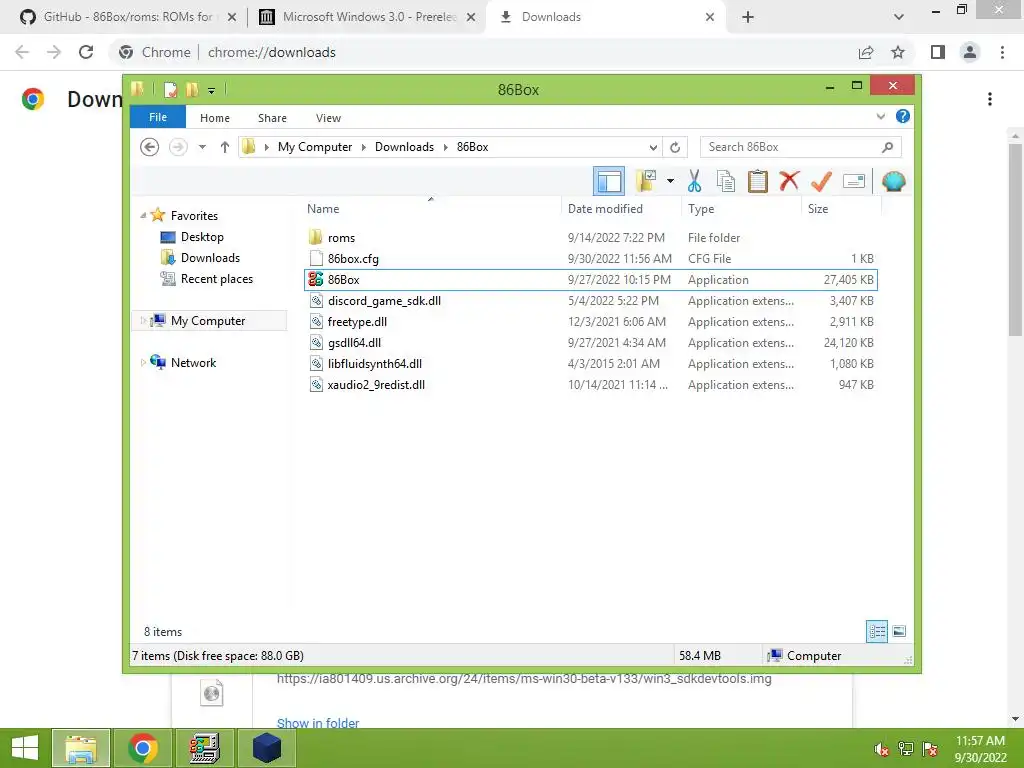Expand the ribbon with the chevron
Image resolution: width=1024 pixels, height=768 pixels.
(x=880, y=117)
